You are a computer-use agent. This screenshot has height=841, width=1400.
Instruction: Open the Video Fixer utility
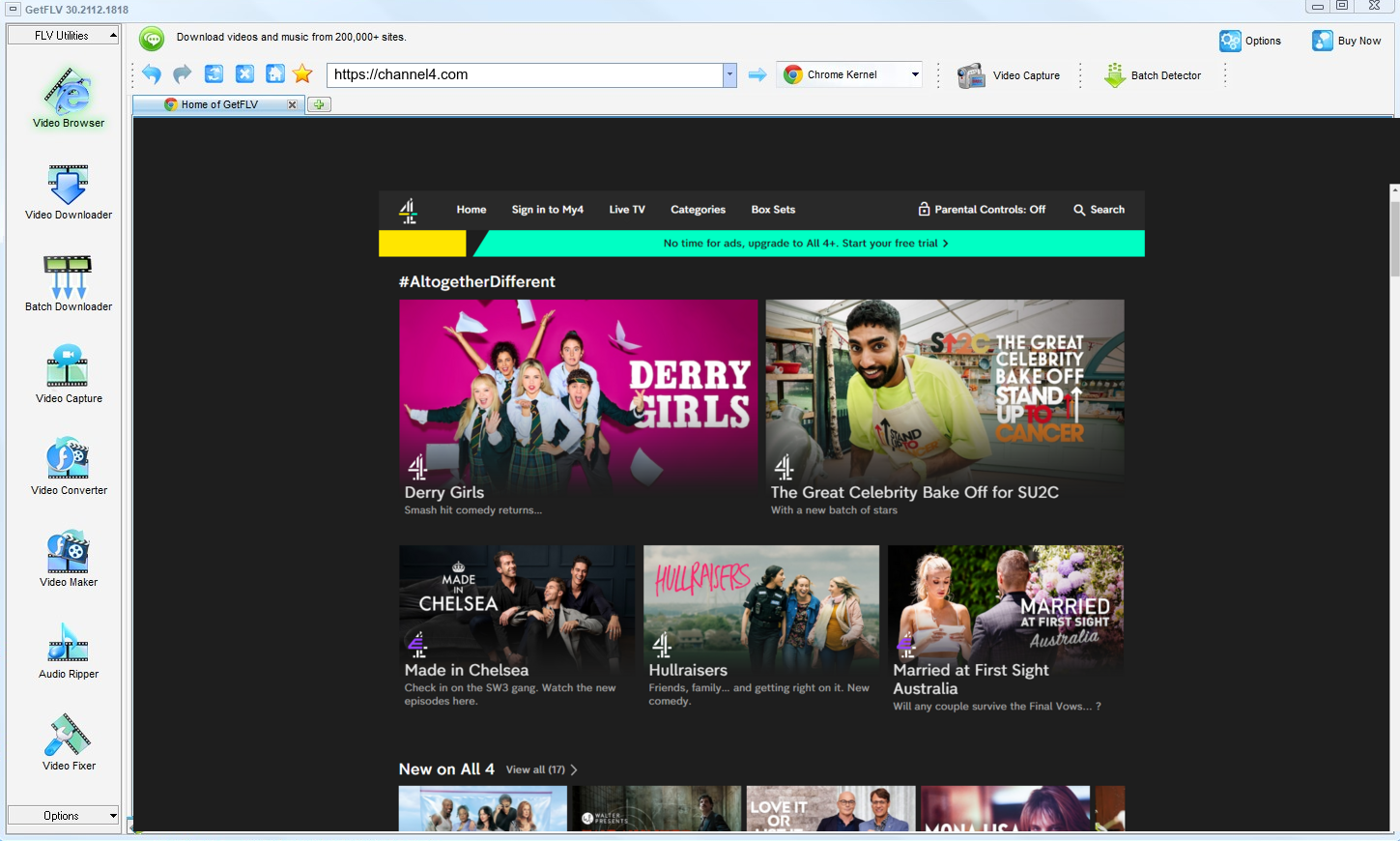(x=68, y=741)
